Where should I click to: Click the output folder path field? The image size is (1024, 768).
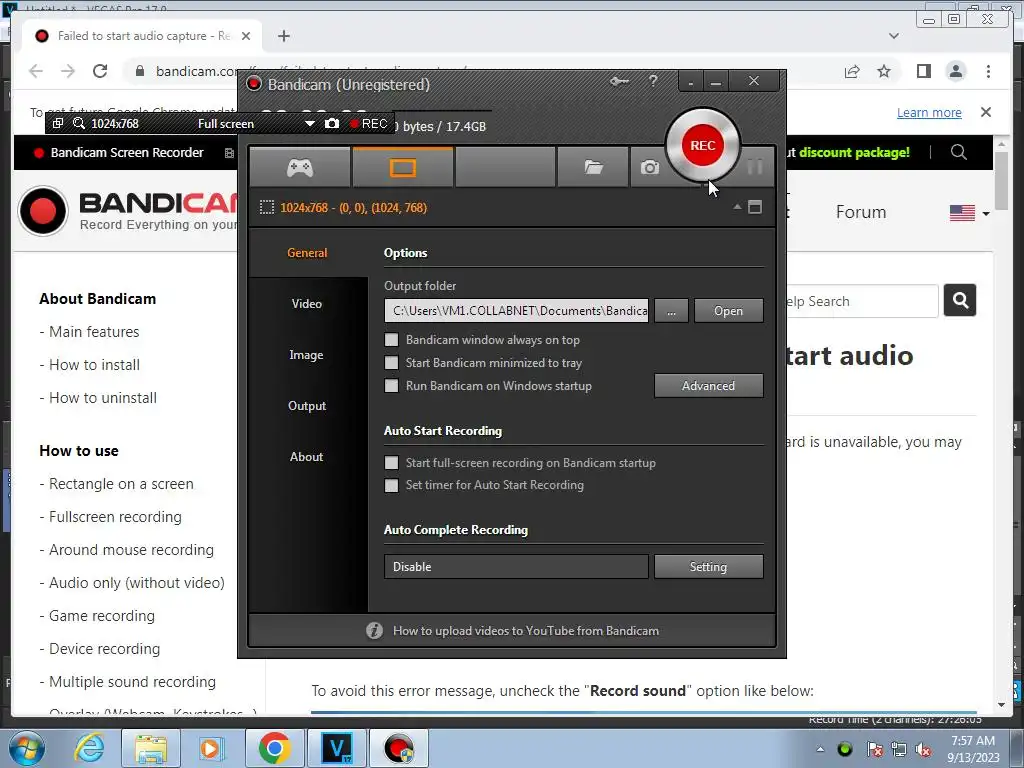(x=517, y=311)
